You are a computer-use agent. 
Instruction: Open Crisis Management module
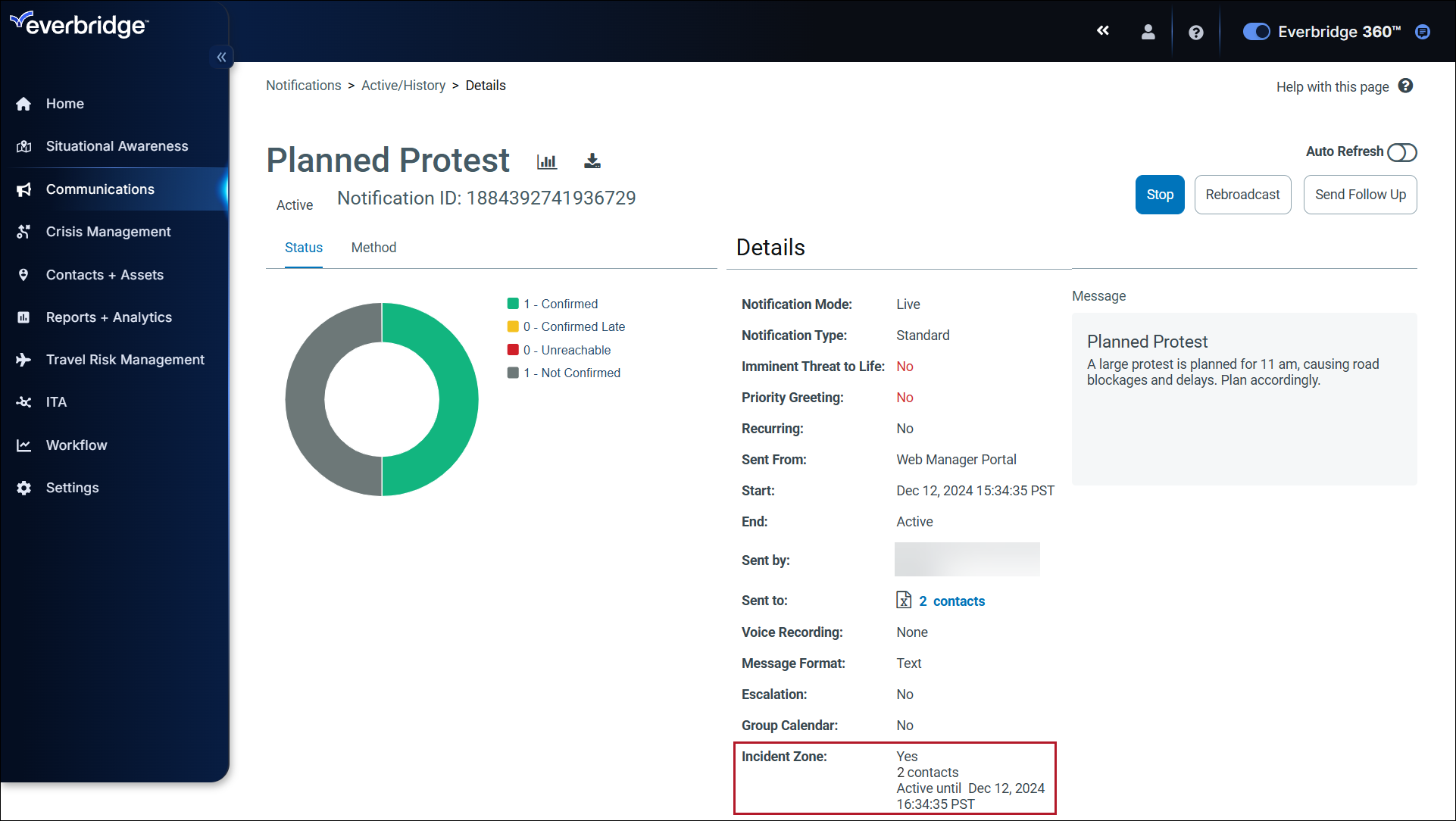click(x=109, y=231)
